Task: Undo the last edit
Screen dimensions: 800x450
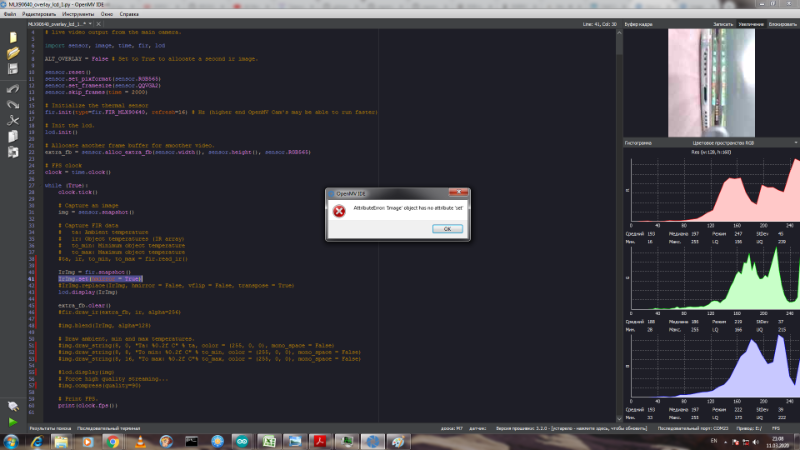Action: [x=13, y=89]
